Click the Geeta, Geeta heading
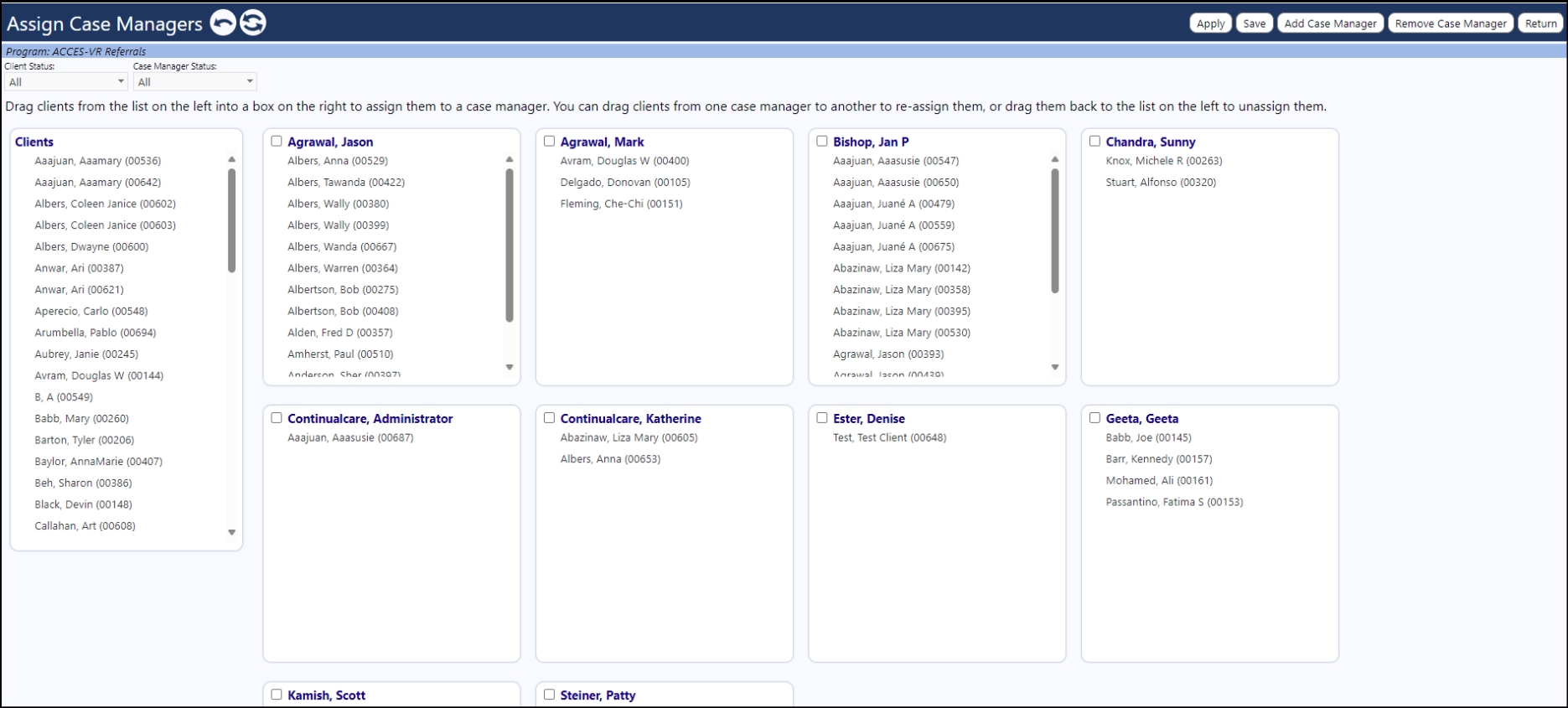1568x708 pixels. pyautogui.click(x=1141, y=418)
